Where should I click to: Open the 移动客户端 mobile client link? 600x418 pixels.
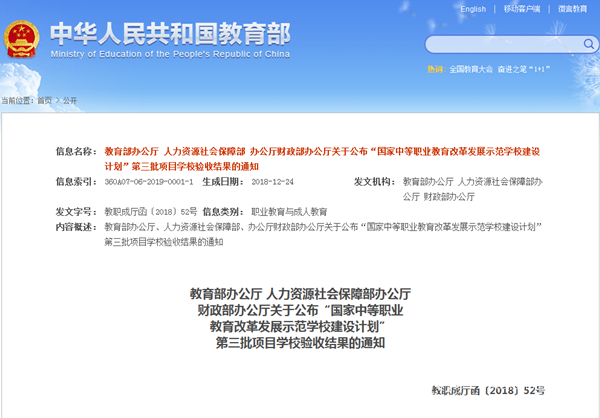524,9
